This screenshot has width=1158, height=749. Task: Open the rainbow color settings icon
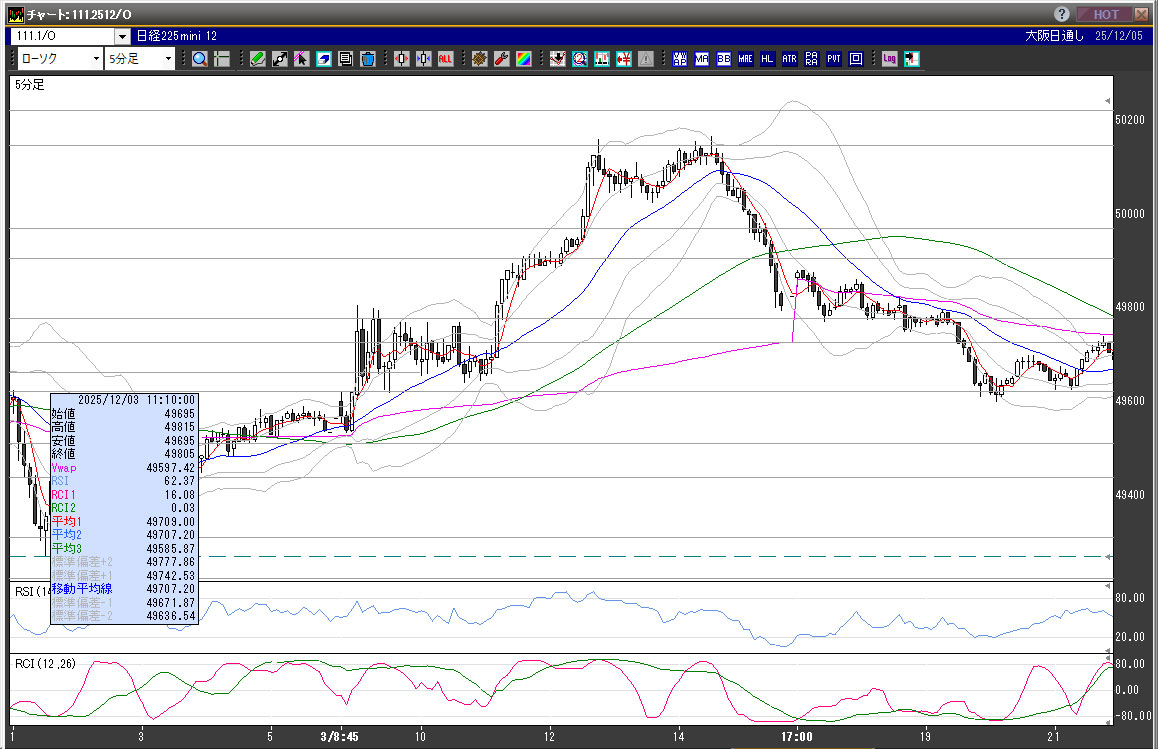pyautogui.click(x=523, y=59)
